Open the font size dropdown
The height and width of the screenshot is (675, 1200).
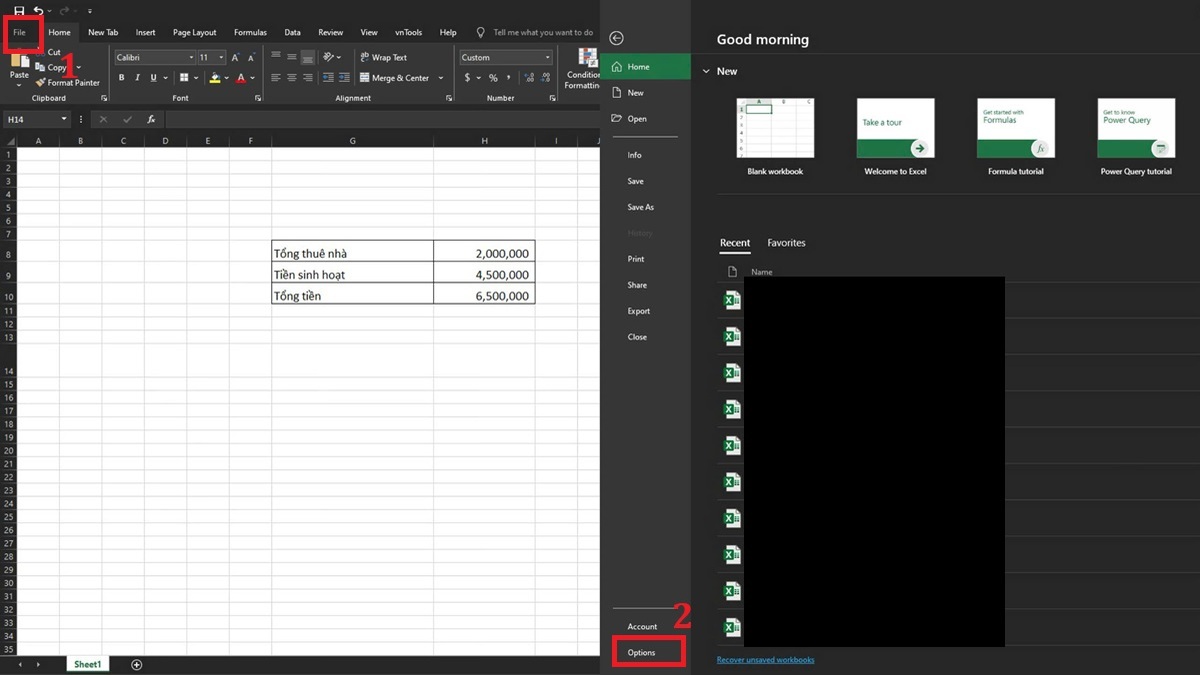click(221, 57)
